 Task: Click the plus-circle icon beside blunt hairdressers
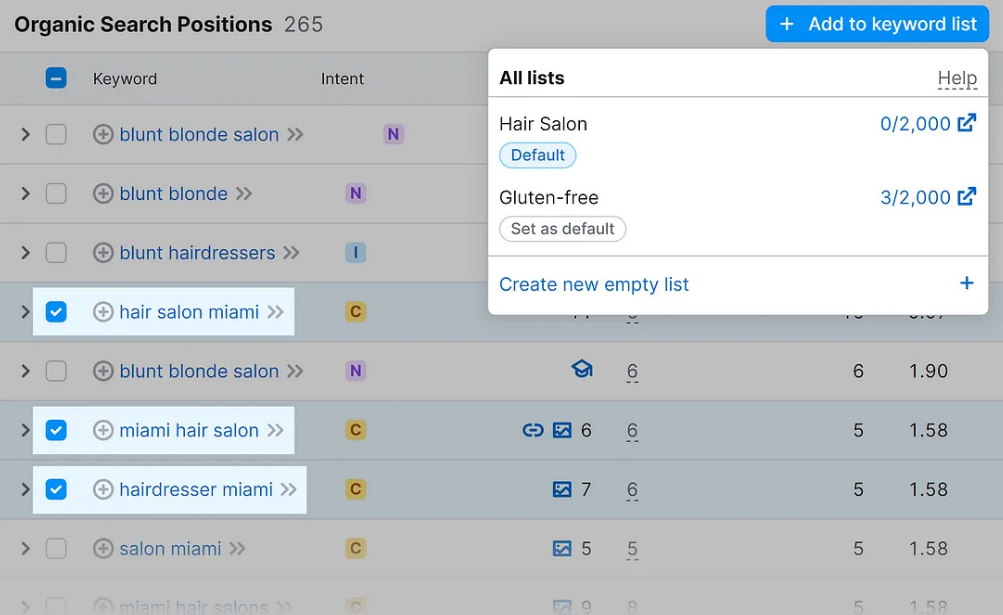(x=103, y=253)
